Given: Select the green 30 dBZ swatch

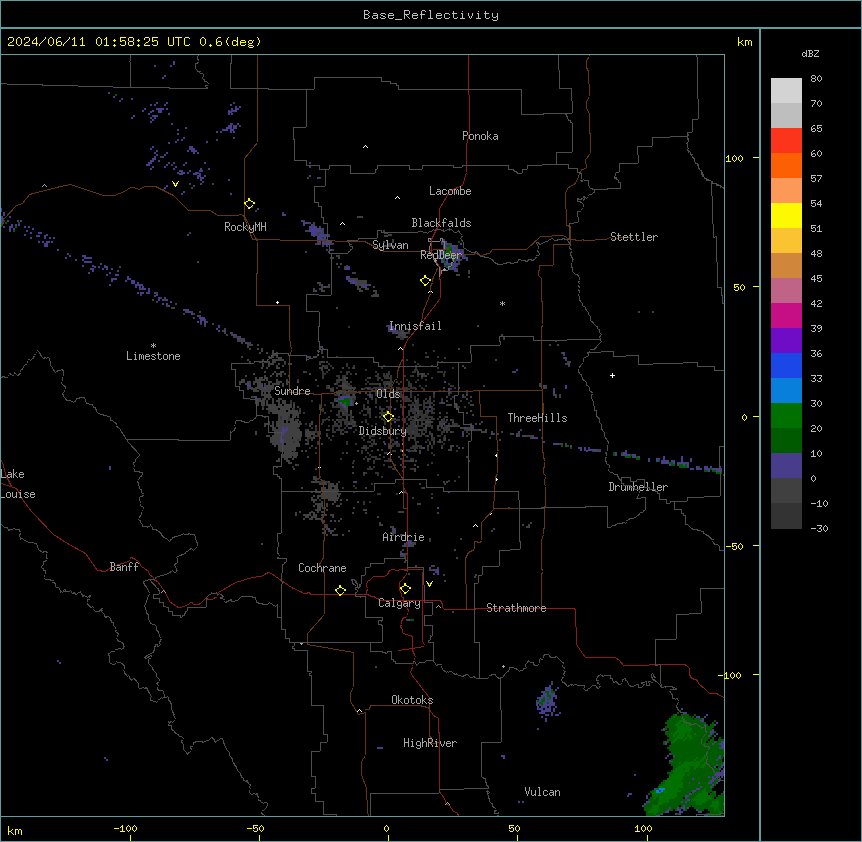Looking at the screenshot, I should (x=786, y=415).
